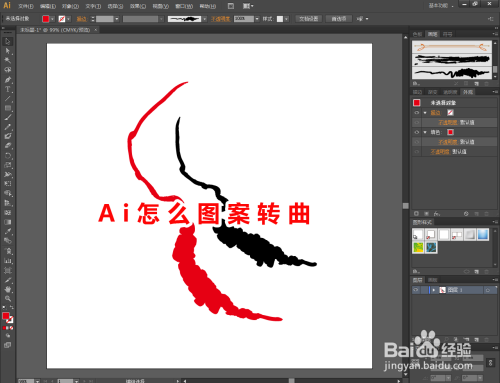This screenshot has width=500, height=383.
Task: Select the Eraser tool
Action: 8,146
